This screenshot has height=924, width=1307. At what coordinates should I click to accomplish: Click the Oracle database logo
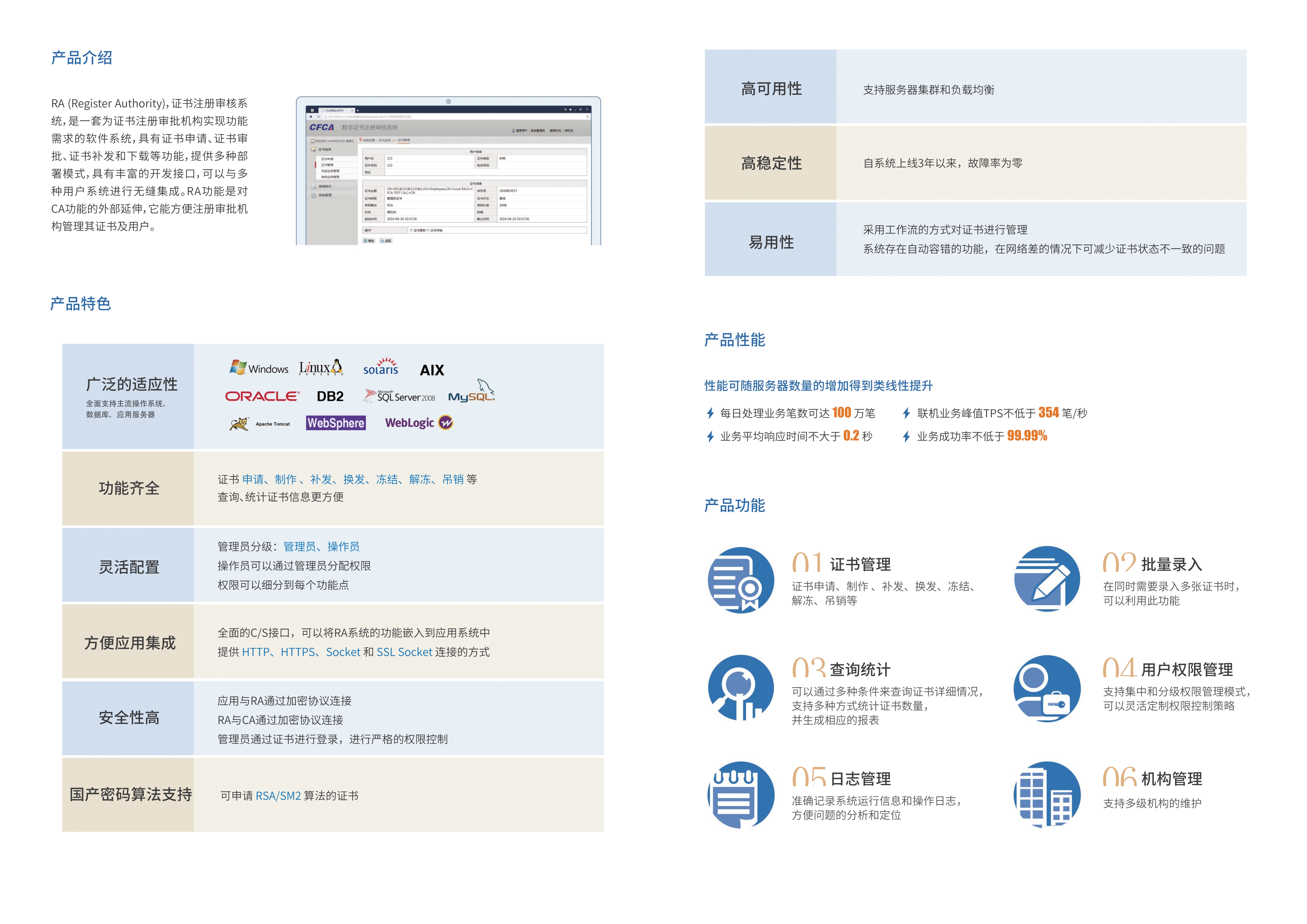coord(262,396)
